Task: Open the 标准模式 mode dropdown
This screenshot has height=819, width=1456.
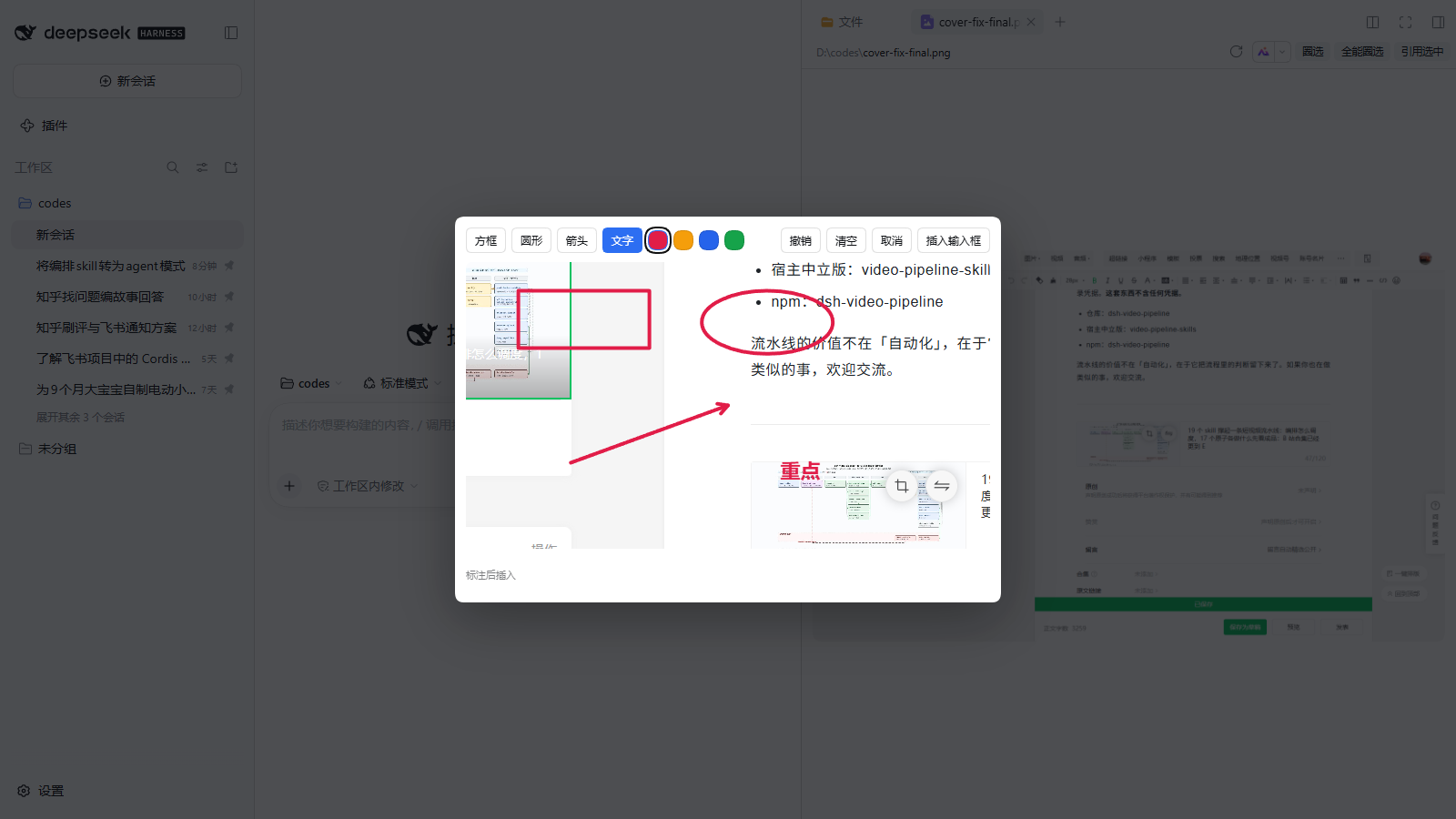Action: coord(401,383)
